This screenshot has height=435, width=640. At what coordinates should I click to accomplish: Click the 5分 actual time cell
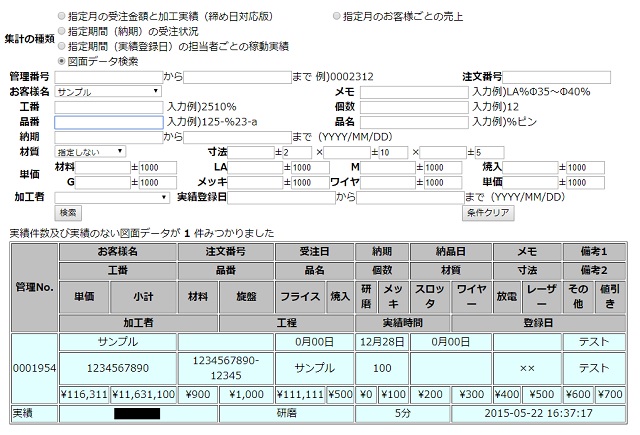coord(403,413)
